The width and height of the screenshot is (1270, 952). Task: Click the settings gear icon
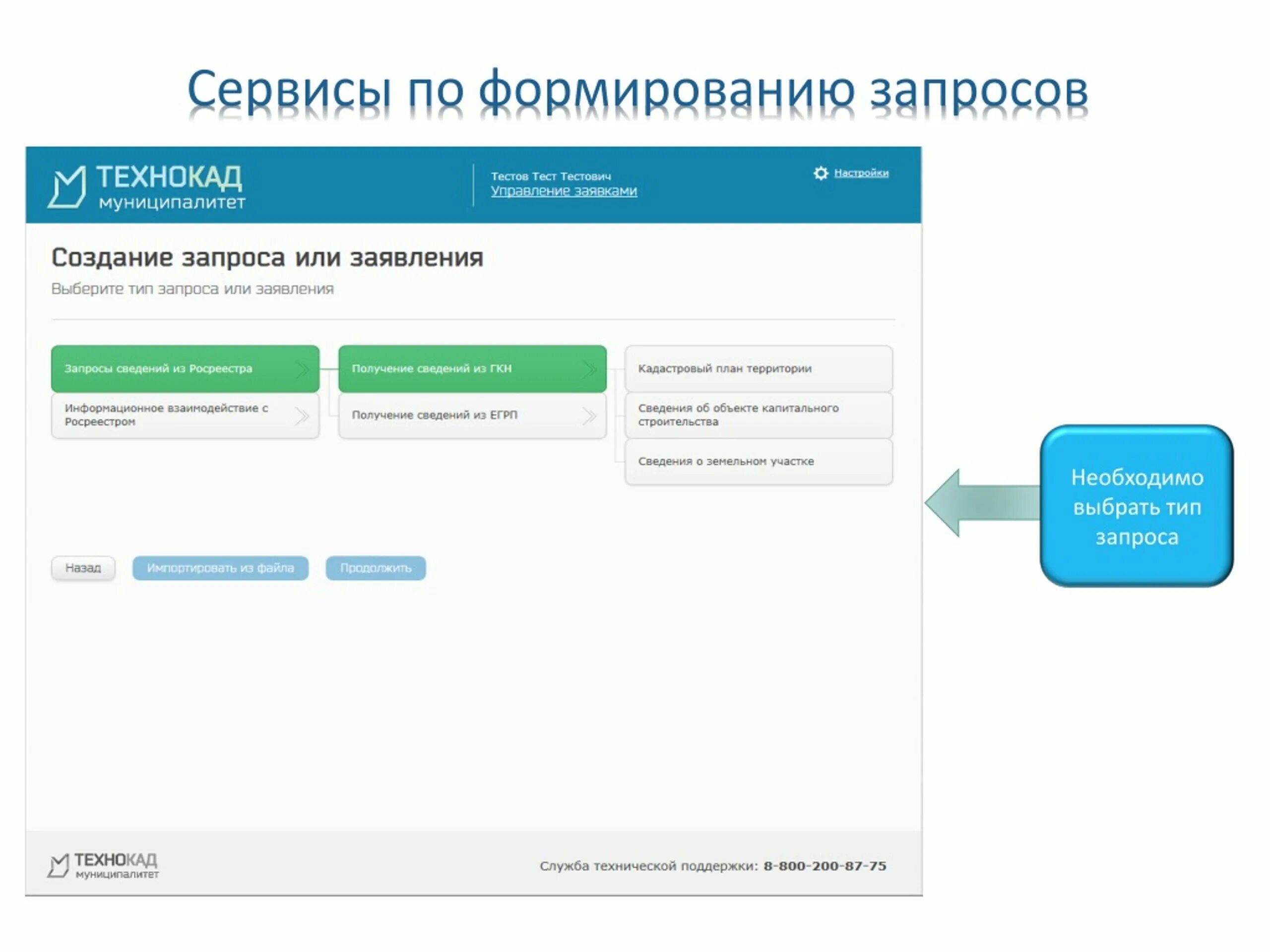[x=821, y=173]
